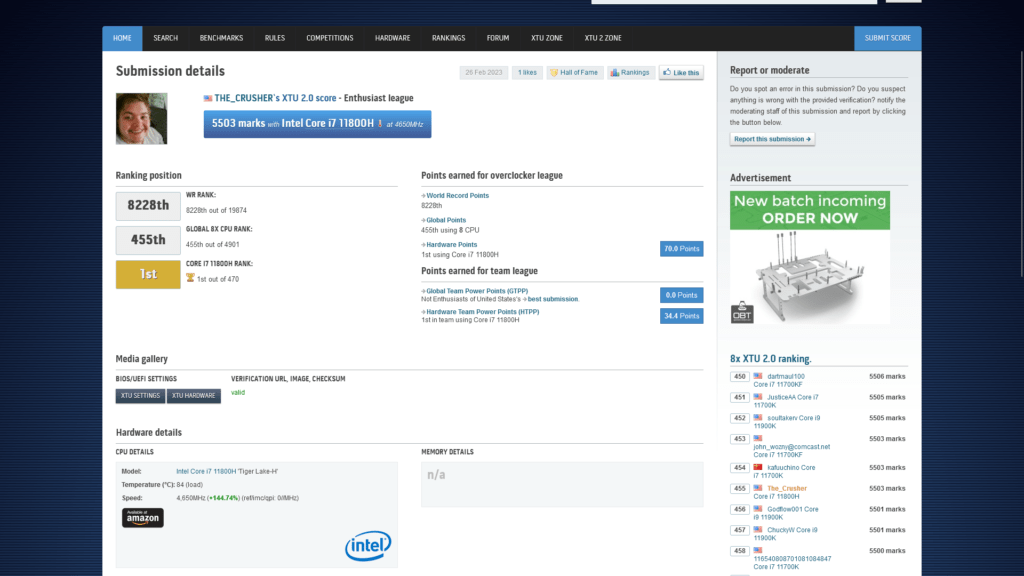The width and height of the screenshot is (1024, 576).
Task: Click the Intel logo in CPU details
Action: pyautogui.click(x=368, y=545)
